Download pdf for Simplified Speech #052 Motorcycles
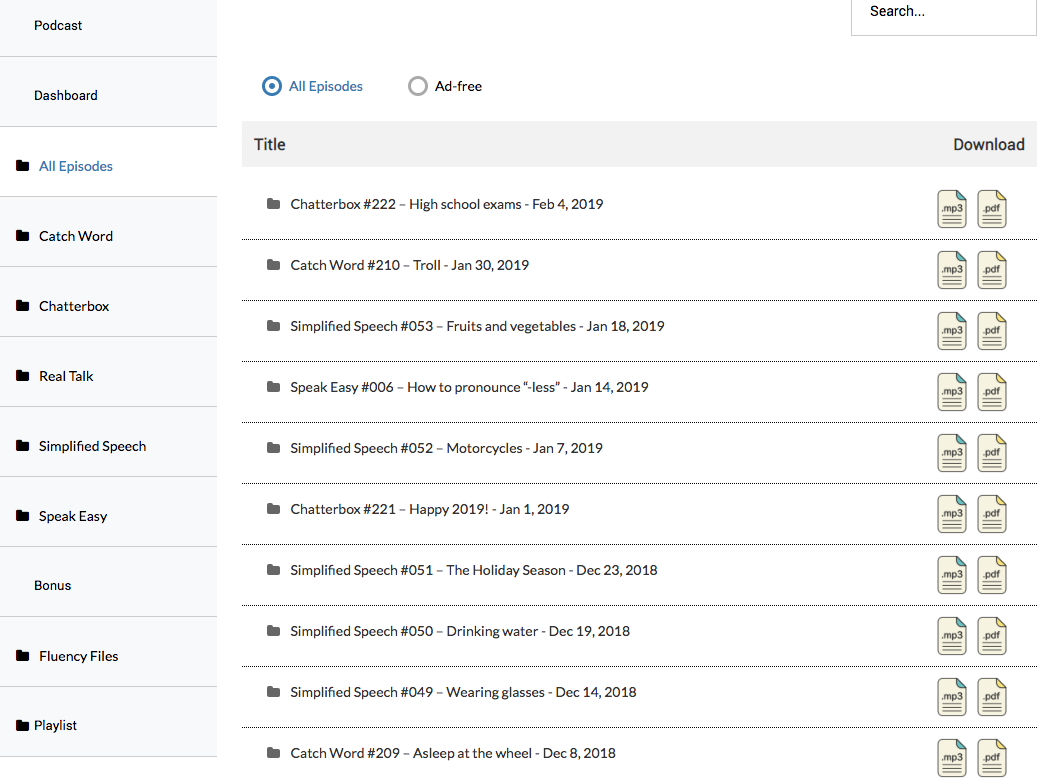 (x=991, y=453)
